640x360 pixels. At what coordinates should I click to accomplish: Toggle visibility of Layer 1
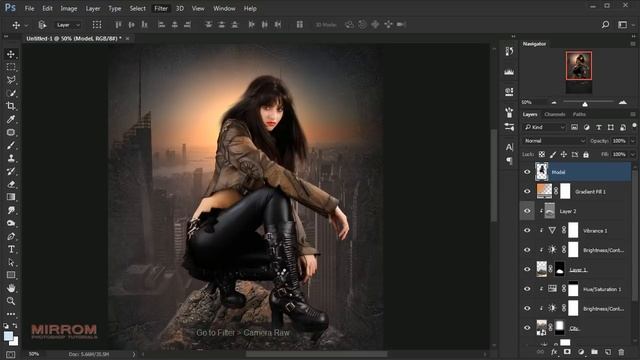click(527, 269)
